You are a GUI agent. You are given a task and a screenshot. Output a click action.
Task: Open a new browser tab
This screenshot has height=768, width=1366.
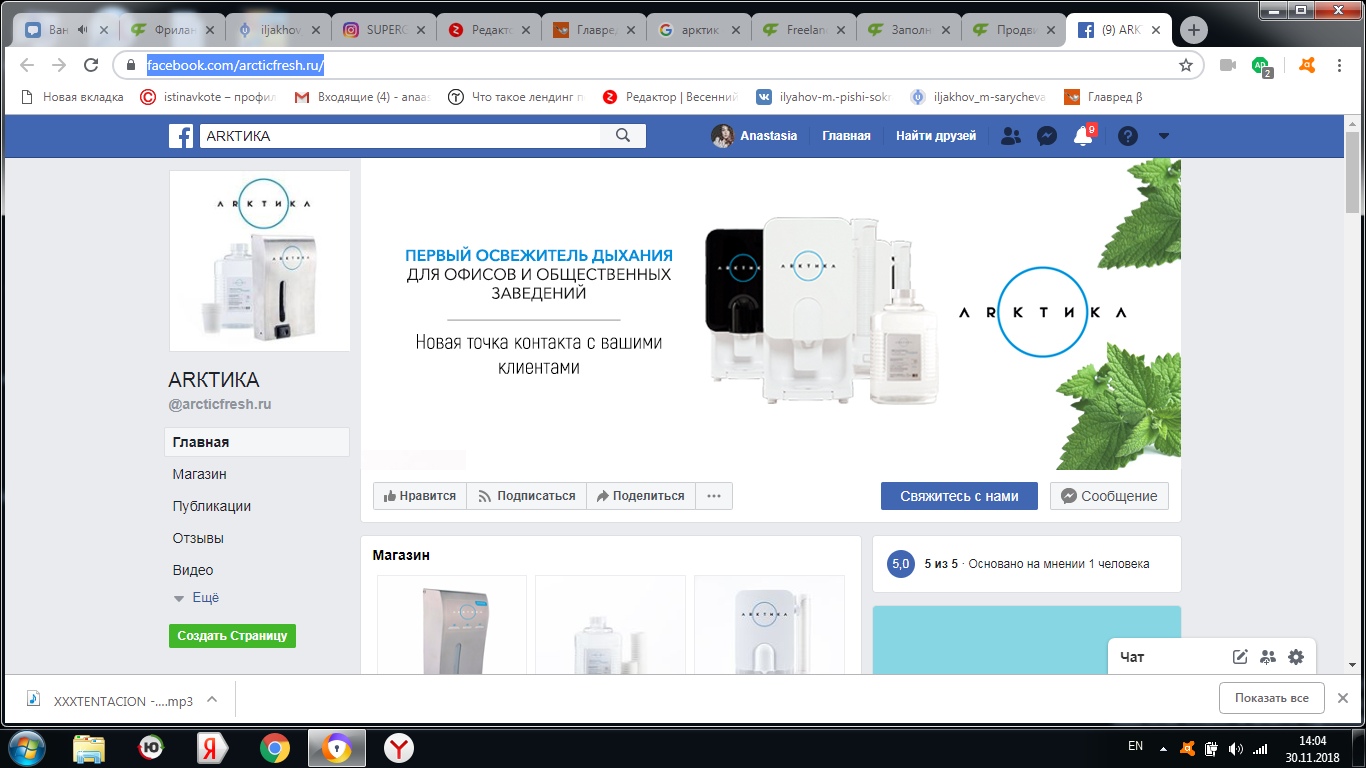click(1193, 30)
